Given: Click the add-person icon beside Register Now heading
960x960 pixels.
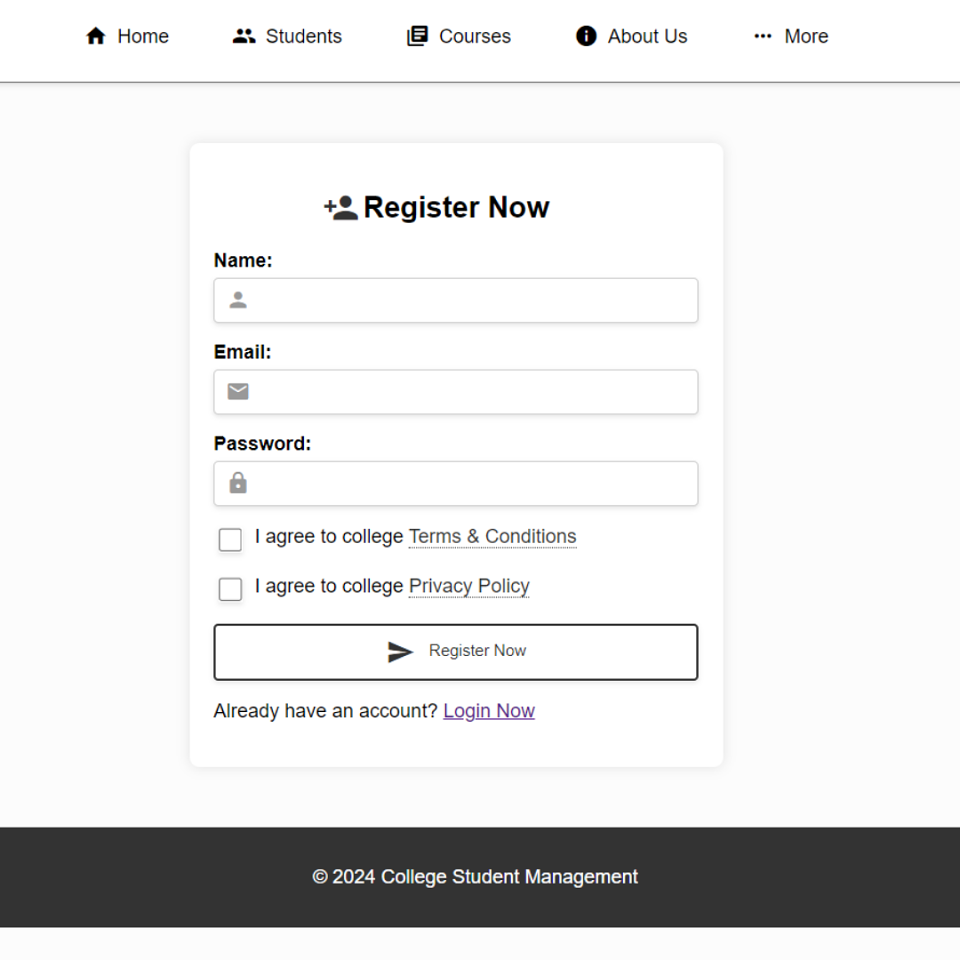Looking at the screenshot, I should pos(340,208).
